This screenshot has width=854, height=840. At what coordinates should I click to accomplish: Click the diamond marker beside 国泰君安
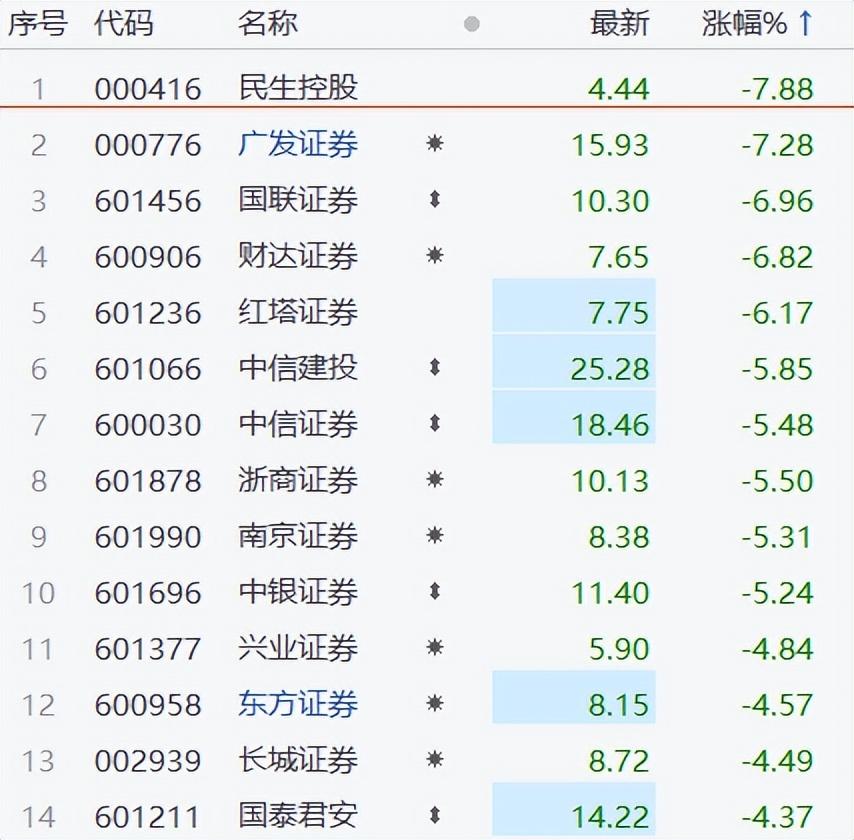click(x=435, y=815)
